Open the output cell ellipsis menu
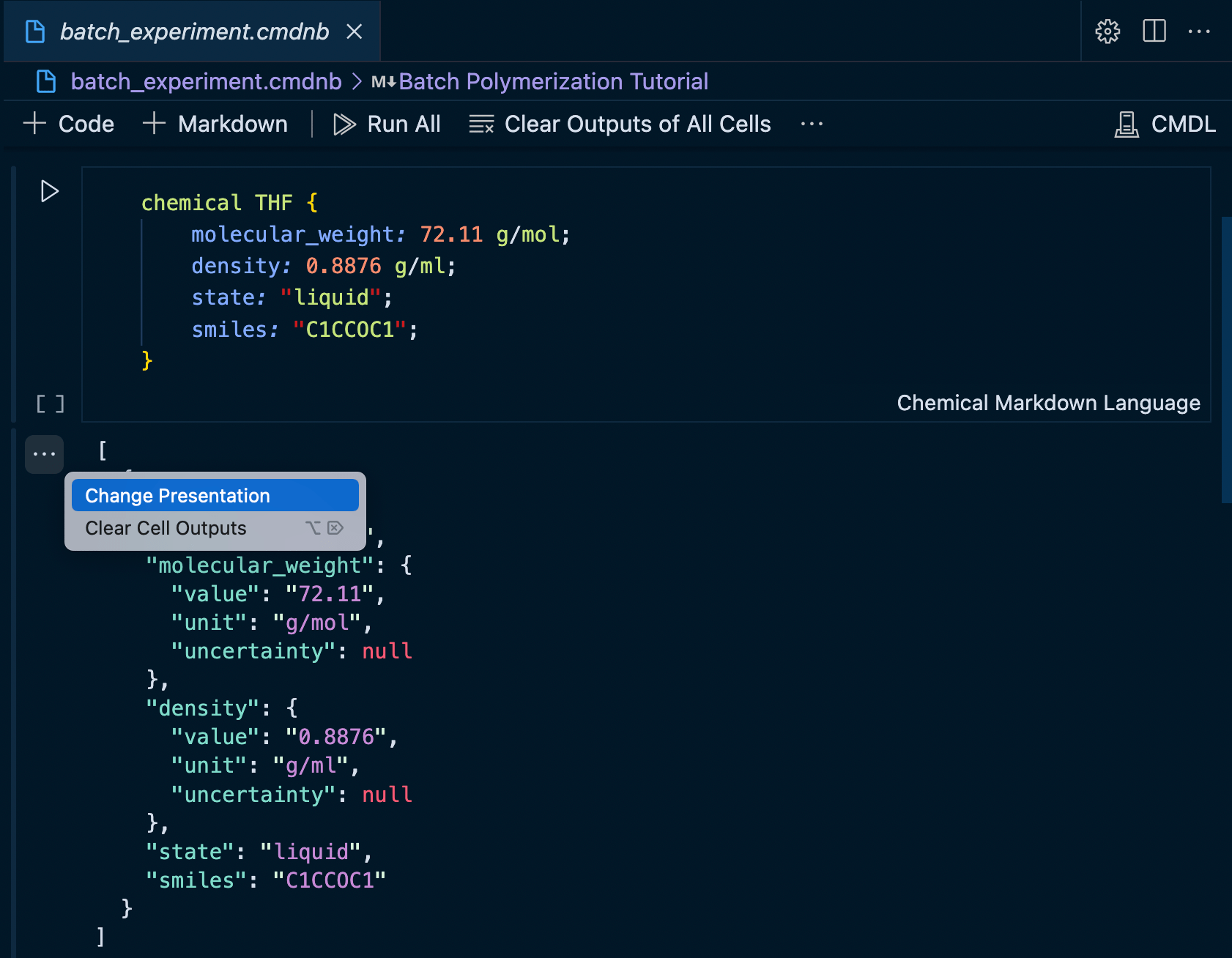This screenshot has height=958, width=1232. click(x=43, y=454)
